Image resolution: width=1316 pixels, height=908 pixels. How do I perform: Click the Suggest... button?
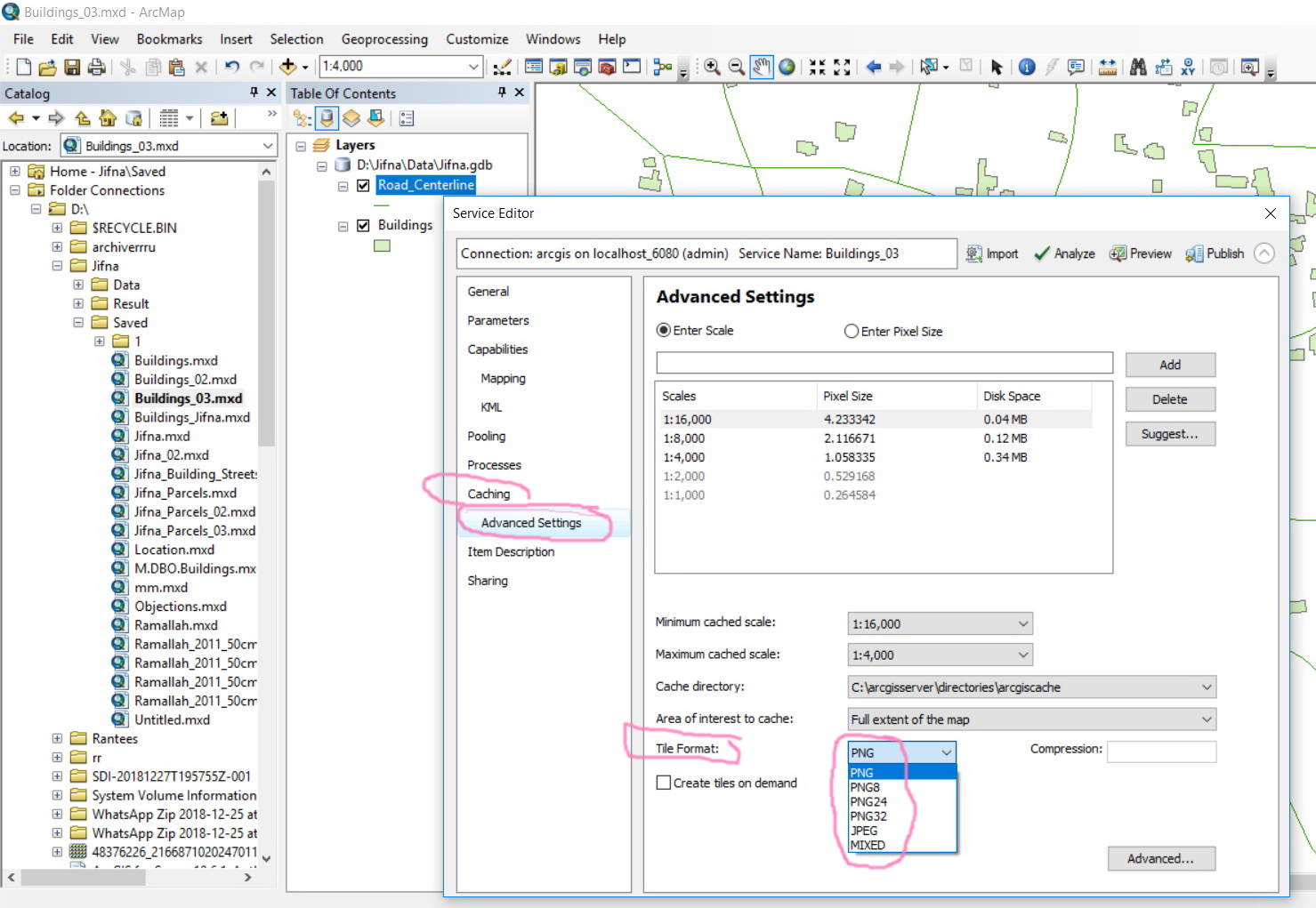click(1169, 434)
